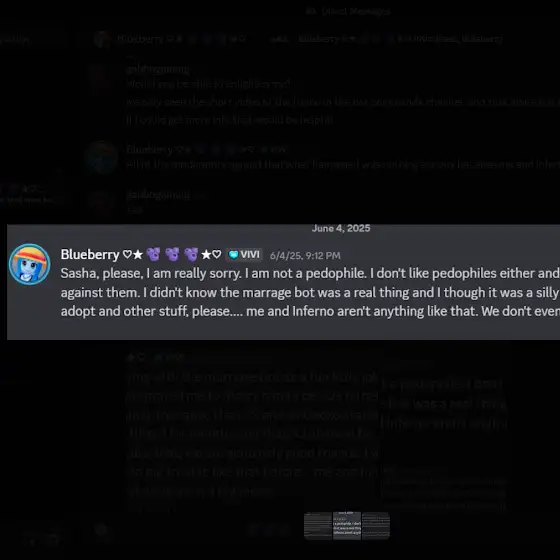Click the dimmed avatar beside the first message
560x560 pixels.
(102, 77)
